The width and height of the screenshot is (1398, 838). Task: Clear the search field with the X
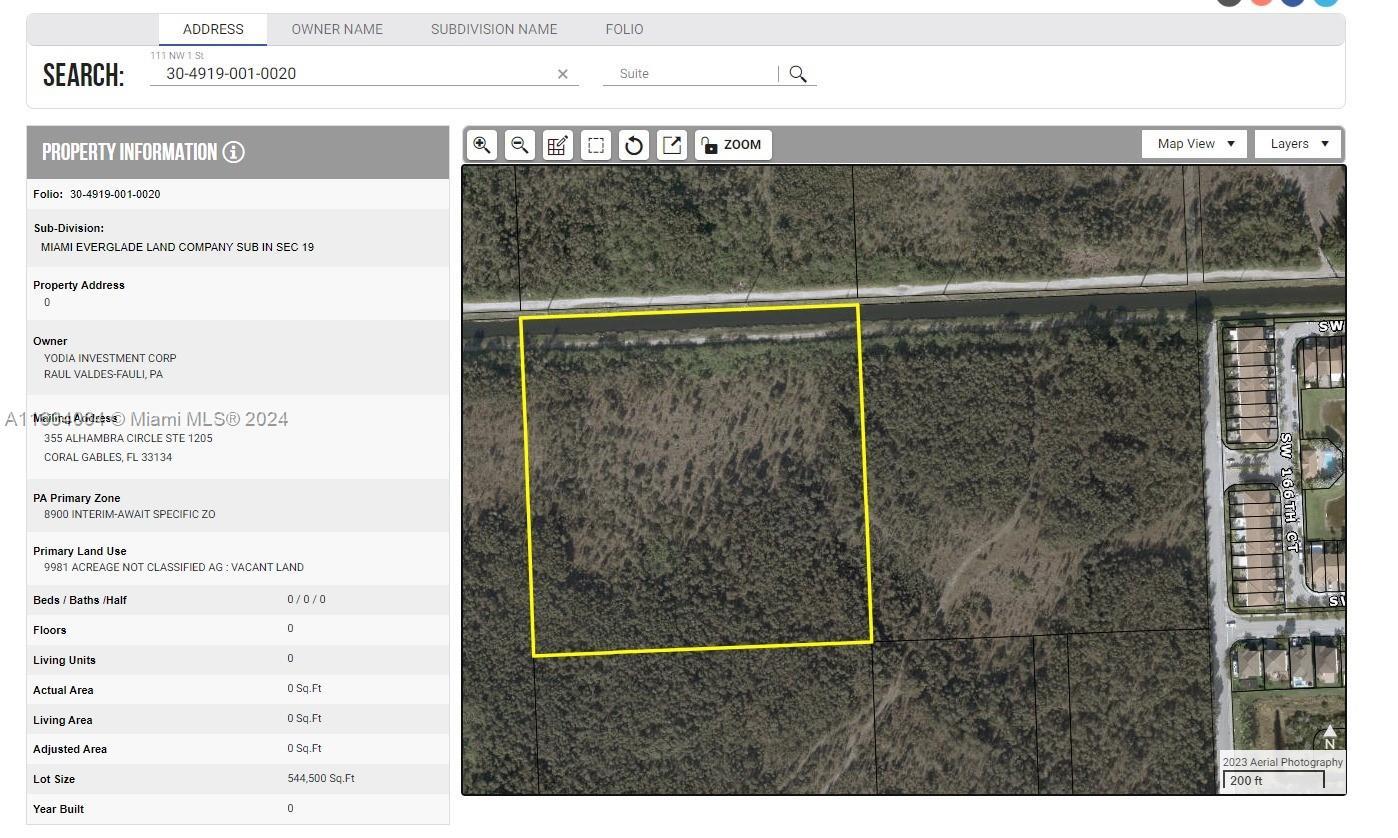tap(562, 74)
